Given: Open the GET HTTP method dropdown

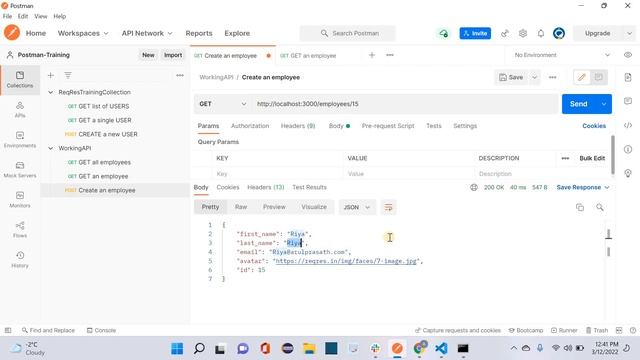Looking at the screenshot, I should (x=222, y=104).
